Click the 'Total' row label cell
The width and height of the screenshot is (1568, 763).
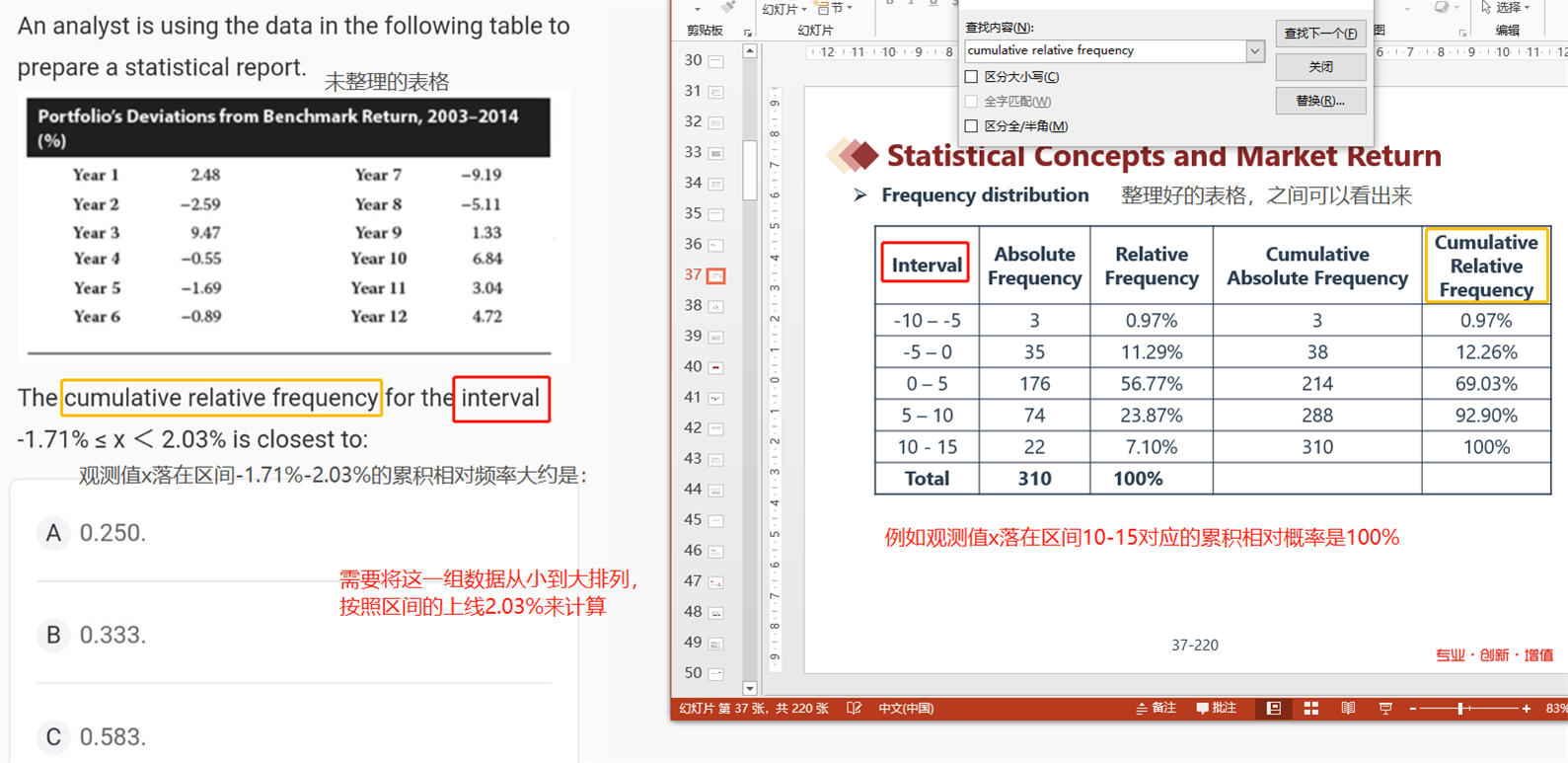click(x=927, y=479)
